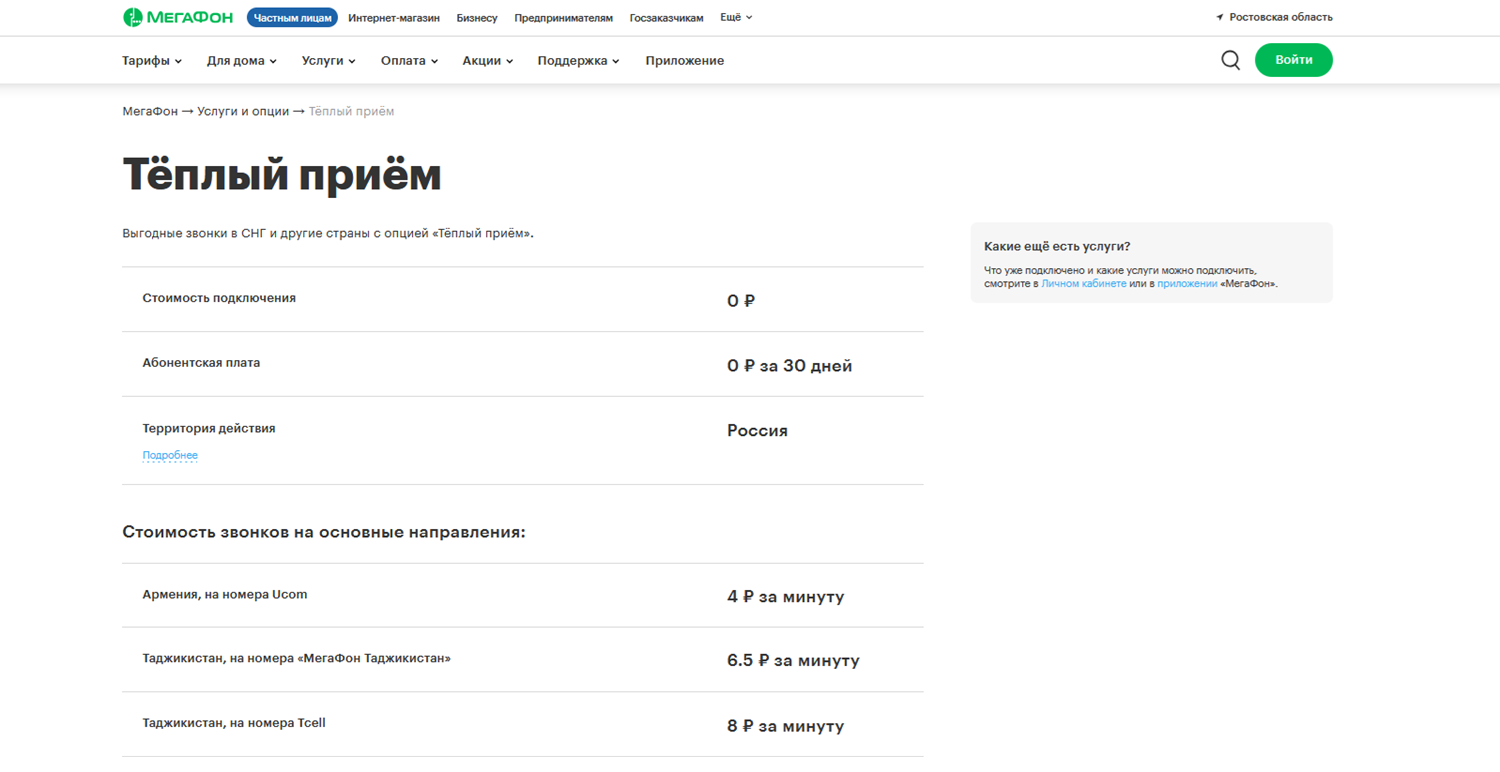Image resolution: width=1500 pixels, height=772 pixels.
Task: Expand the Ещё dropdown
Action: (x=736, y=17)
